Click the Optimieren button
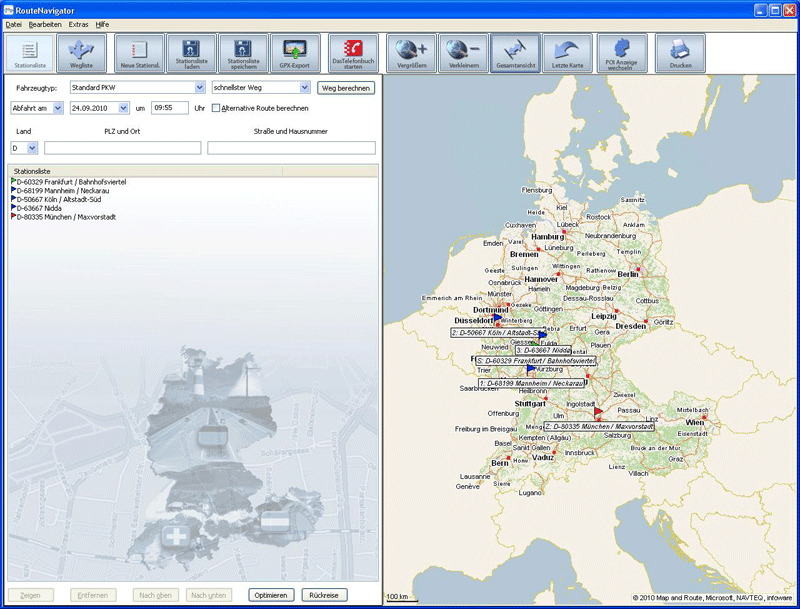The image size is (800, 609). click(x=271, y=595)
